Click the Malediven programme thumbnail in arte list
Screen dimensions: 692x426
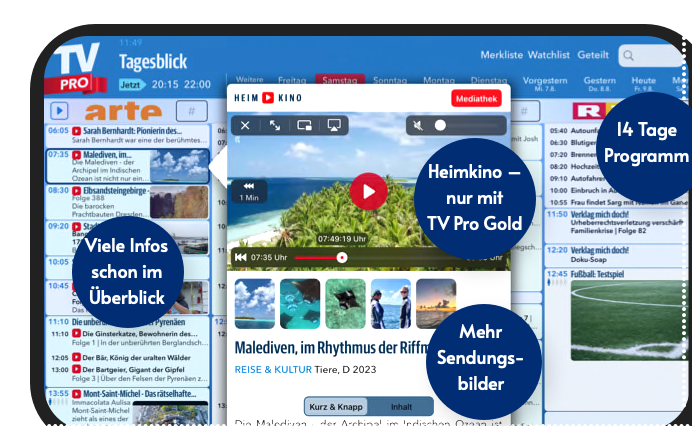coord(179,166)
